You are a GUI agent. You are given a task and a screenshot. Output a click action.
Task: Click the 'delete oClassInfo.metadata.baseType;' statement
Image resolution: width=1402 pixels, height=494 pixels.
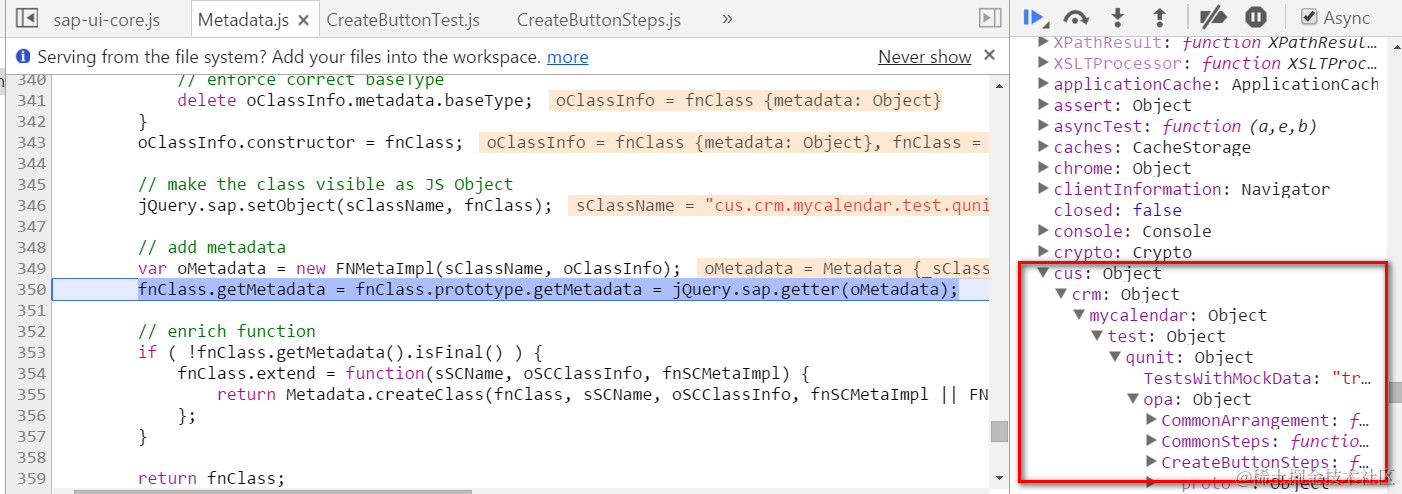tap(357, 100)
